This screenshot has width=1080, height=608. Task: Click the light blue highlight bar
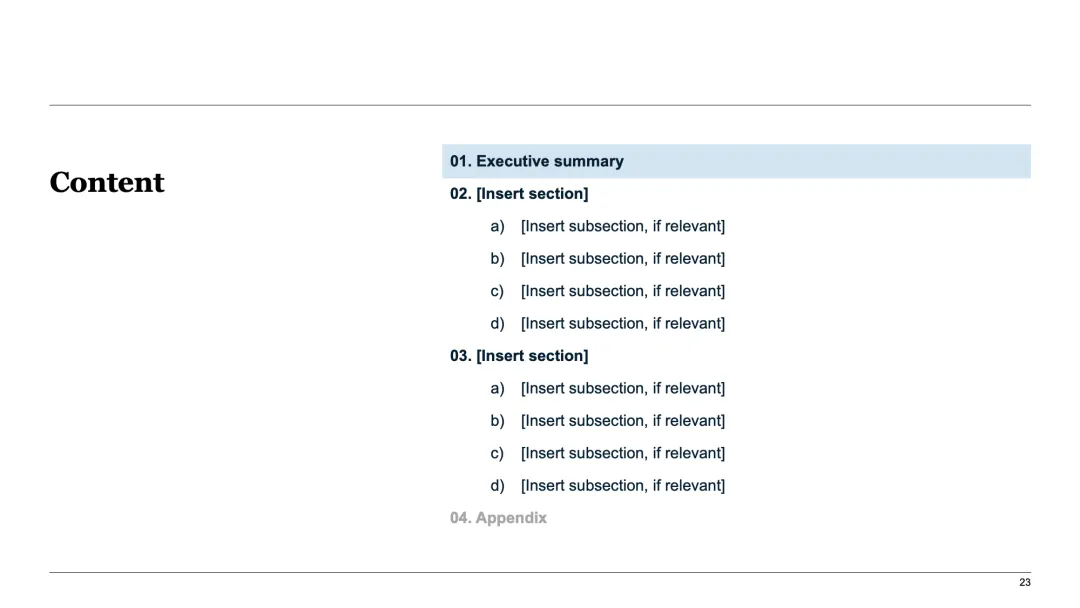coord(850,162)
